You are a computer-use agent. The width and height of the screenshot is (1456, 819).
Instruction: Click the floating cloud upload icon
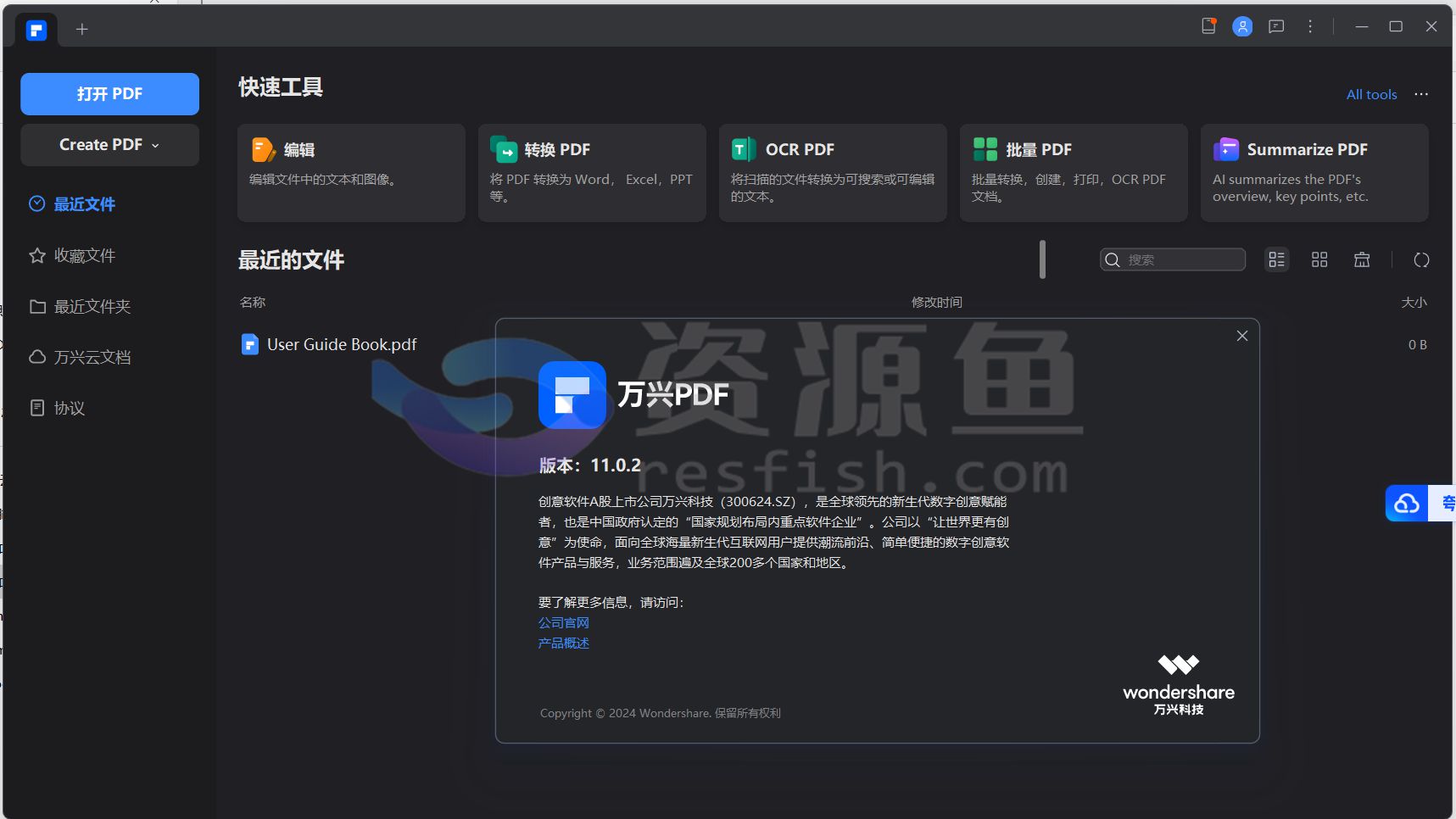tap(1407, 504)
